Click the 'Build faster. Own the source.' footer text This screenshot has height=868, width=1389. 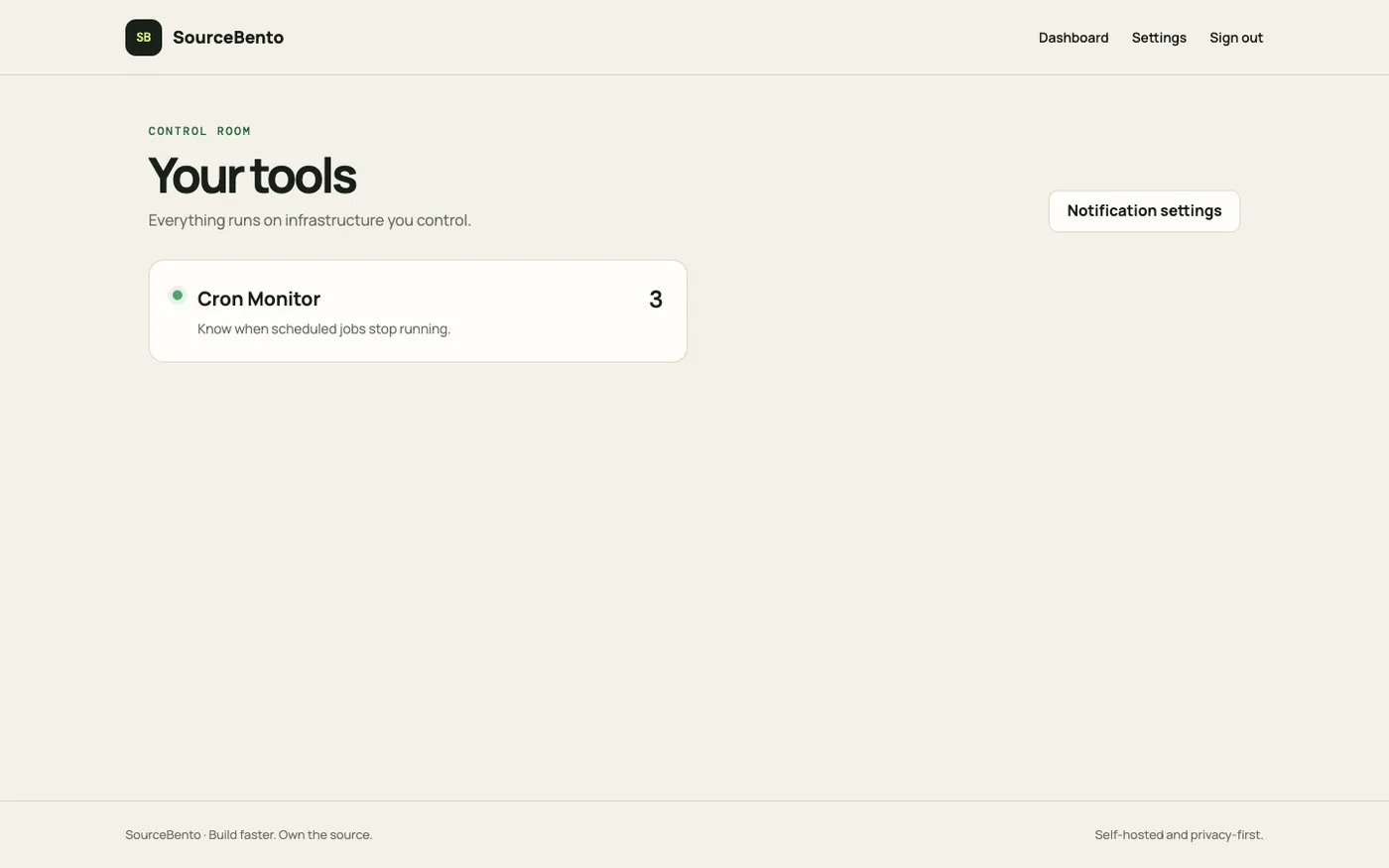(x=291, y=835)
